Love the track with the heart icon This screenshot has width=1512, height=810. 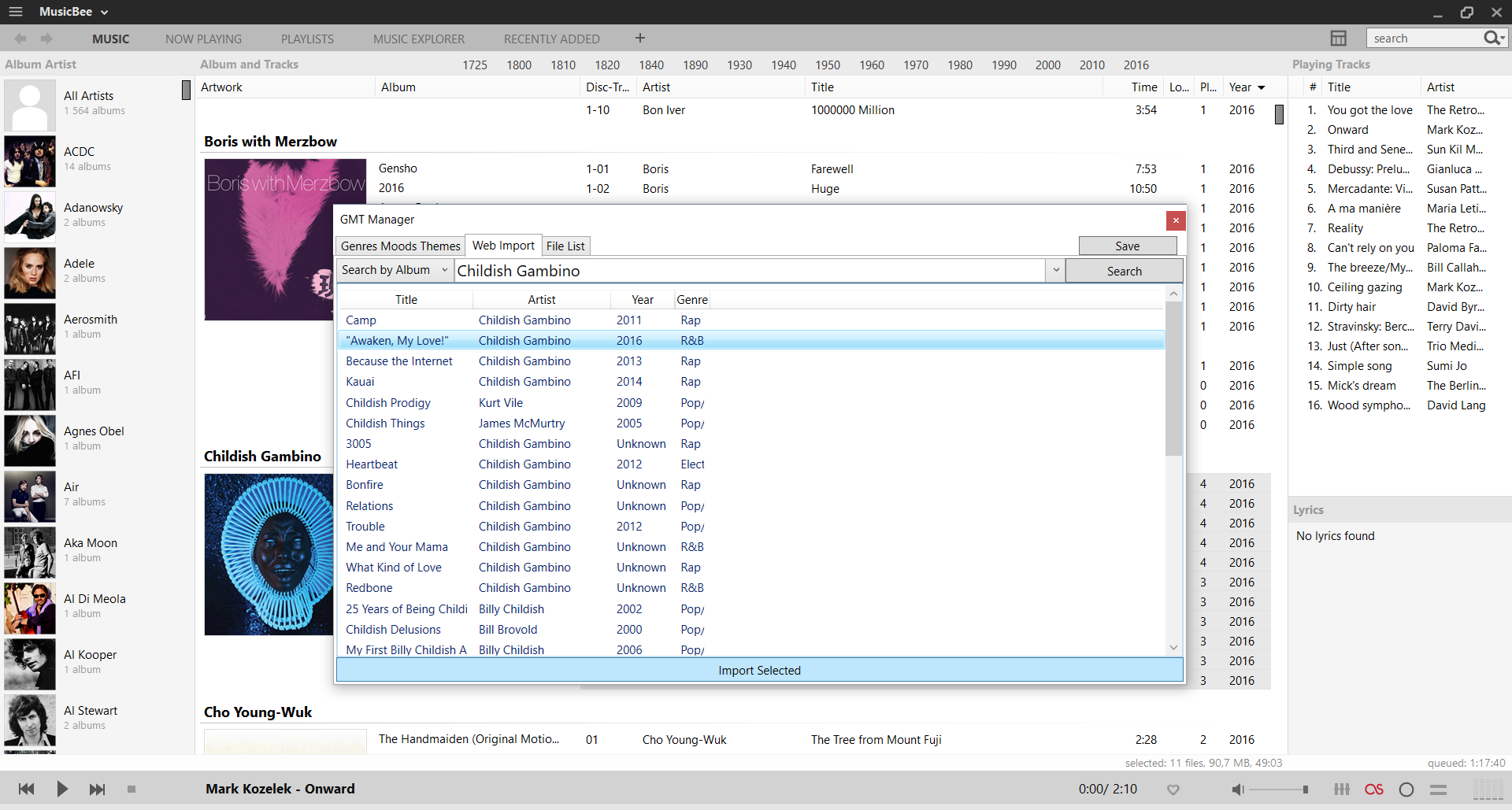1173,790
